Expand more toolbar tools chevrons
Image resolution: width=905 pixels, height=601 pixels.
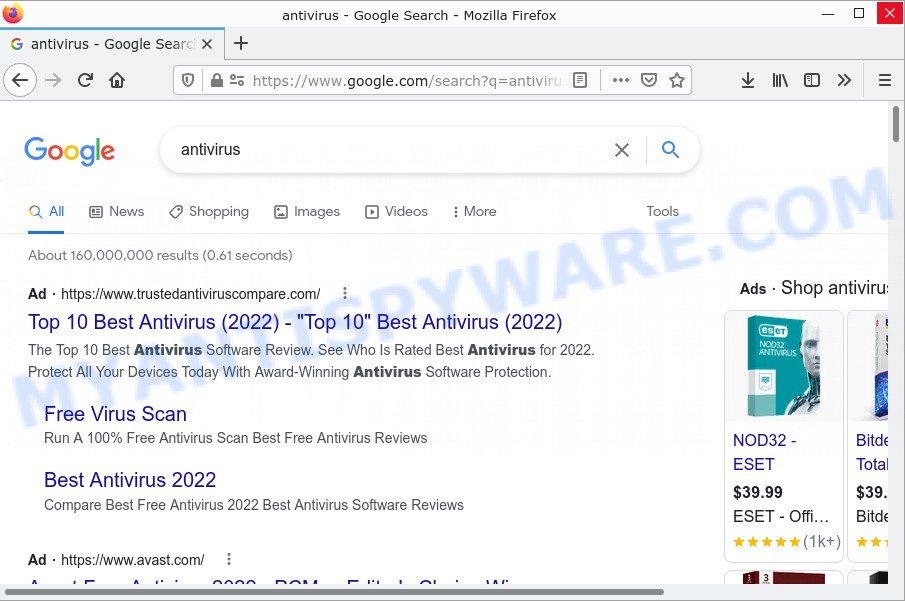coord(844,80)
